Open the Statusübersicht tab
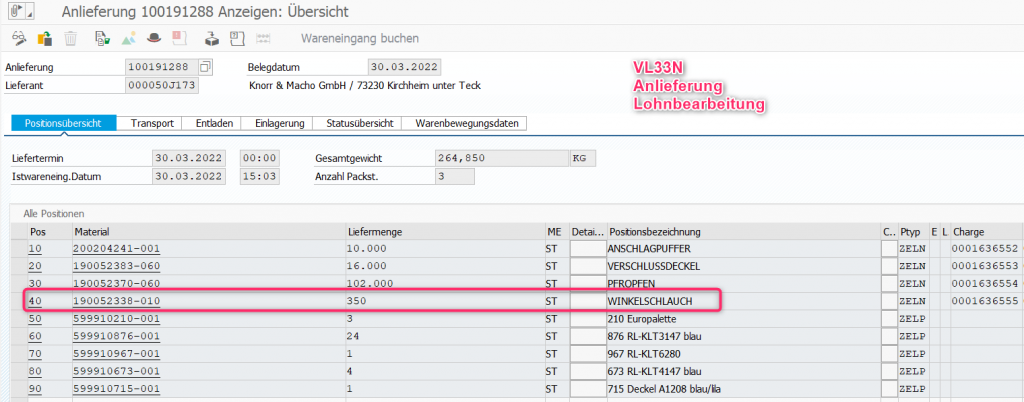Screen dimensions: 1024x402 click(359, 123)
